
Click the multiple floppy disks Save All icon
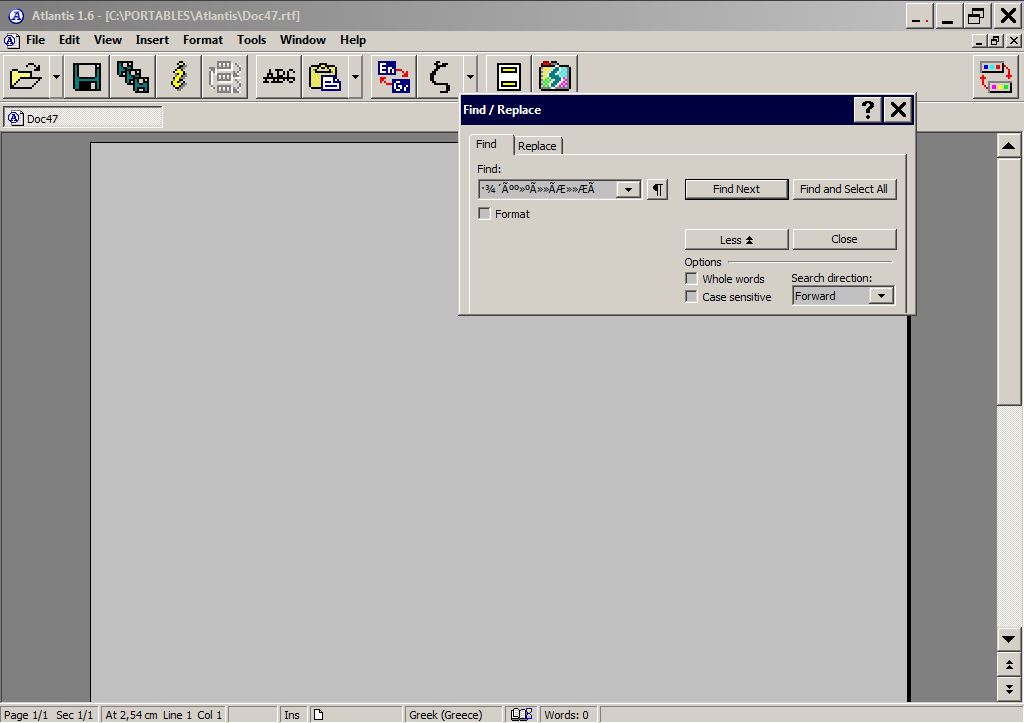(133, 77)
